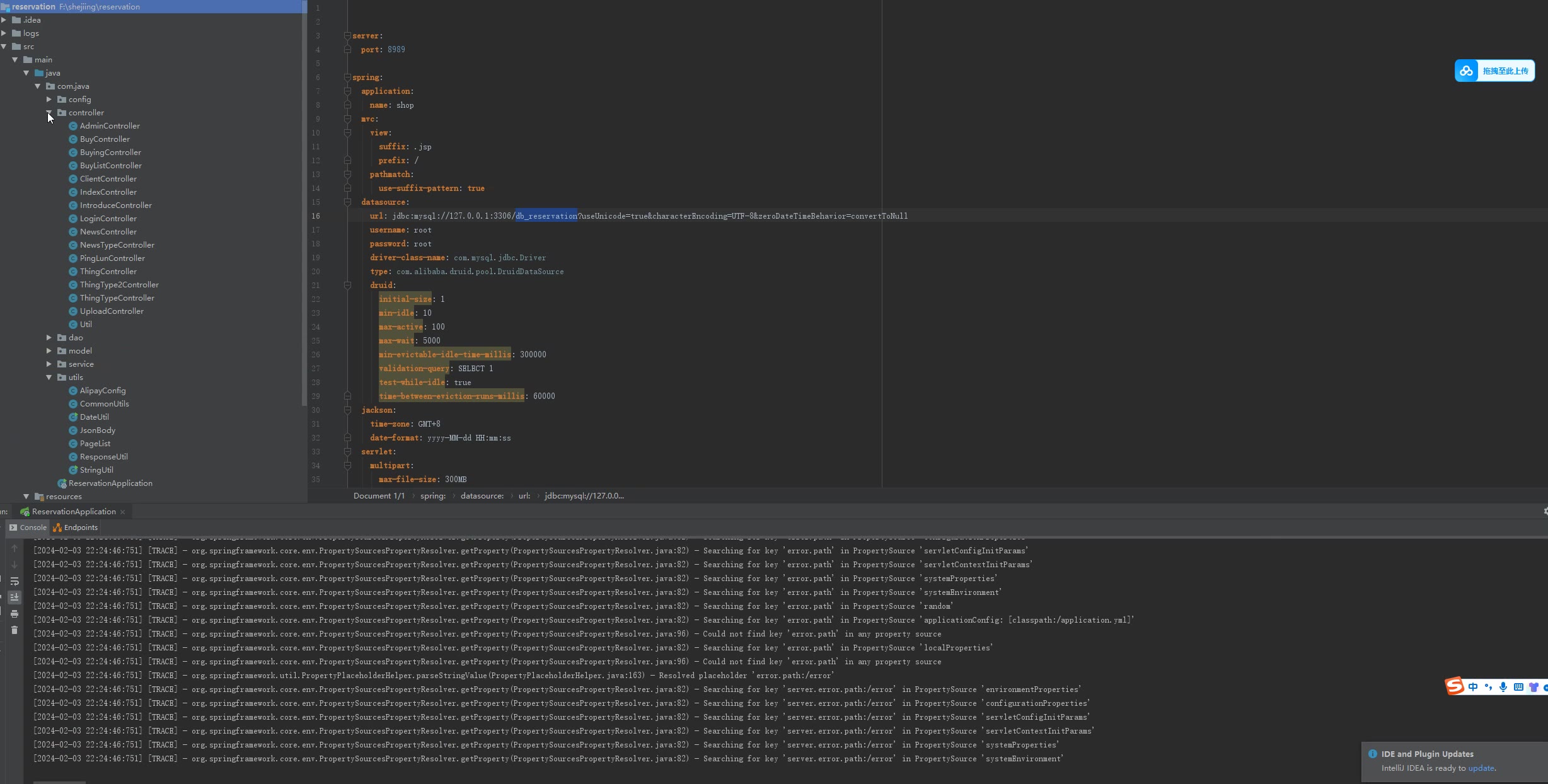The width and height of the screenshot is (1548, 784).
Task: Collapse the utils package
Action: [49, 377]
